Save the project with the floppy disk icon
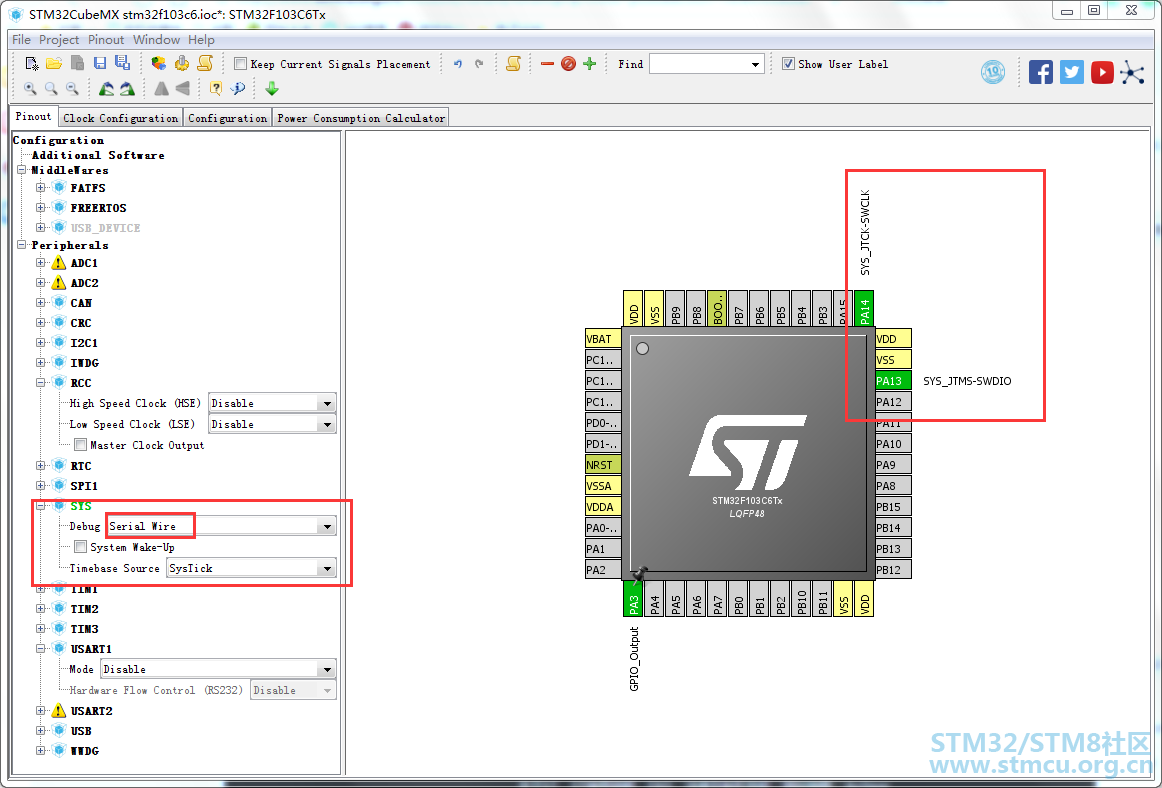The width and height of the screenshot is (1162, 788). tap(100, 64)
